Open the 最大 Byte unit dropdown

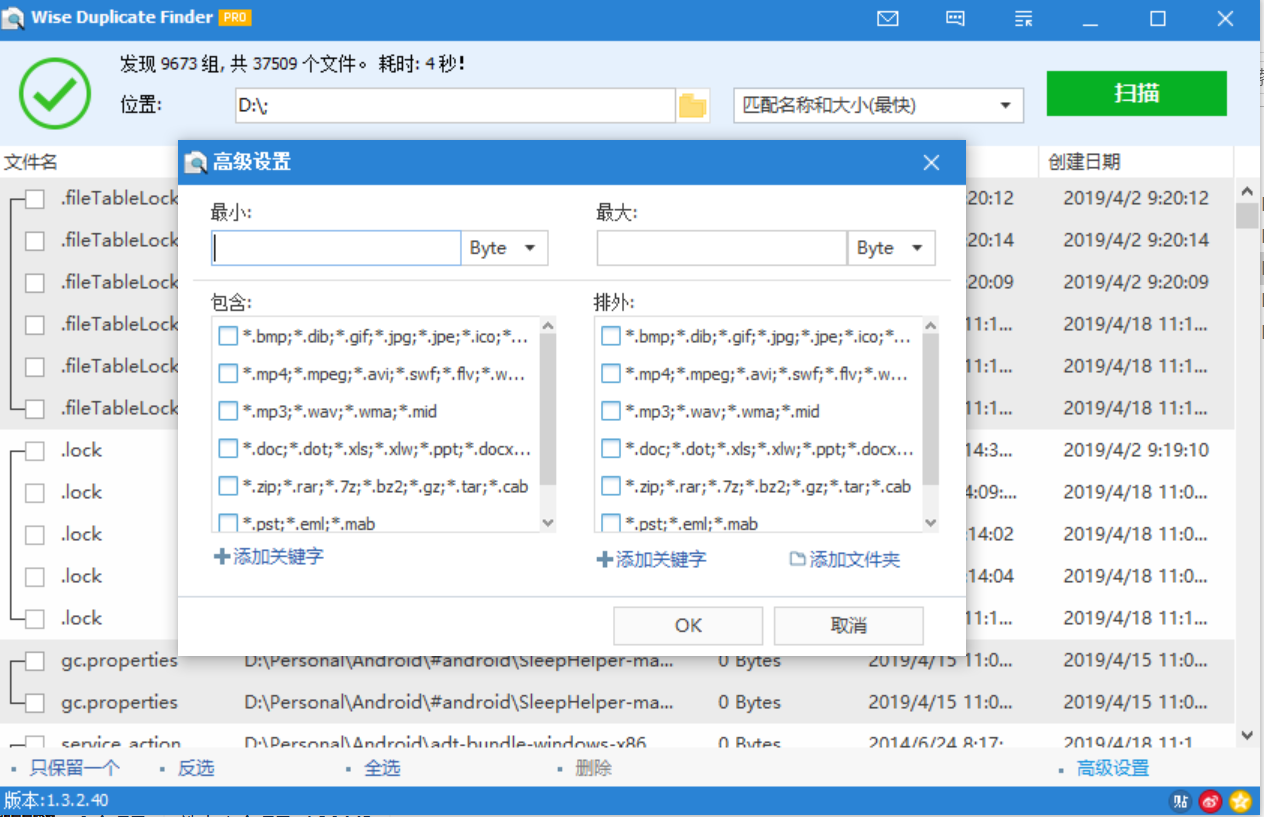pos(891,248)
